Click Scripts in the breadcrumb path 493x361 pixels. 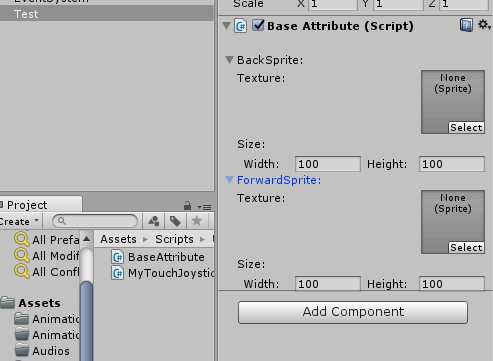174,239
